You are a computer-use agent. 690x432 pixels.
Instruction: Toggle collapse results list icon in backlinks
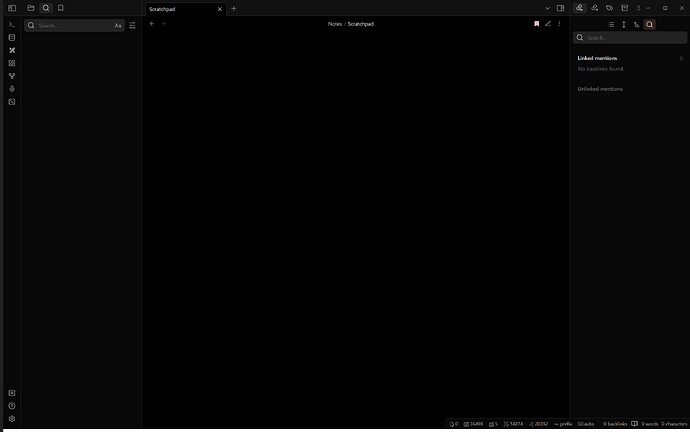click(611, 25)
